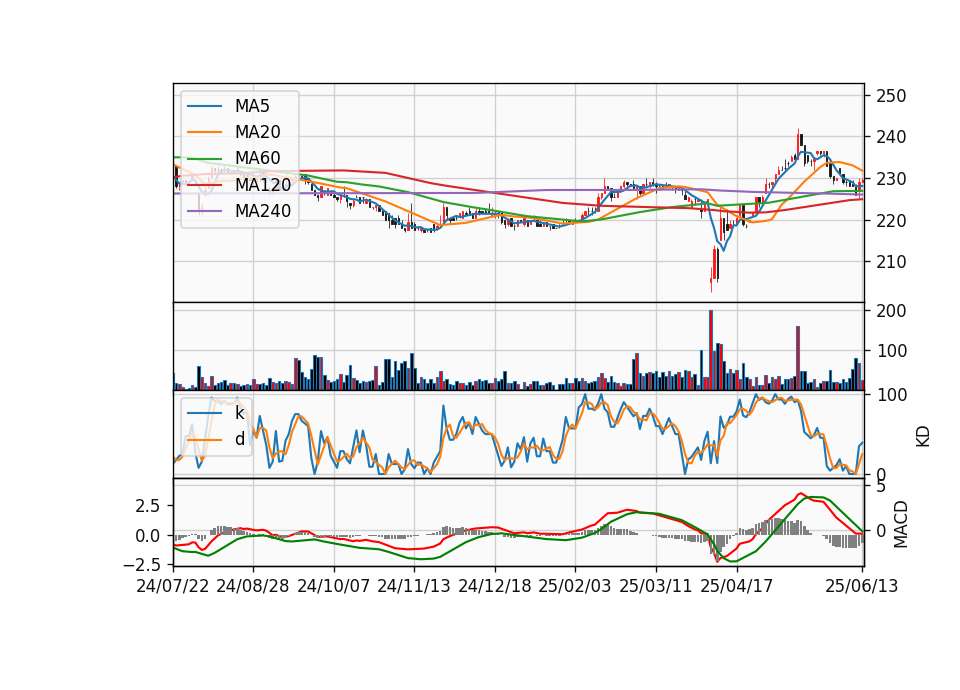Click the MACD axis title
This screenshot has width=960, height=690.
[901, 525]
